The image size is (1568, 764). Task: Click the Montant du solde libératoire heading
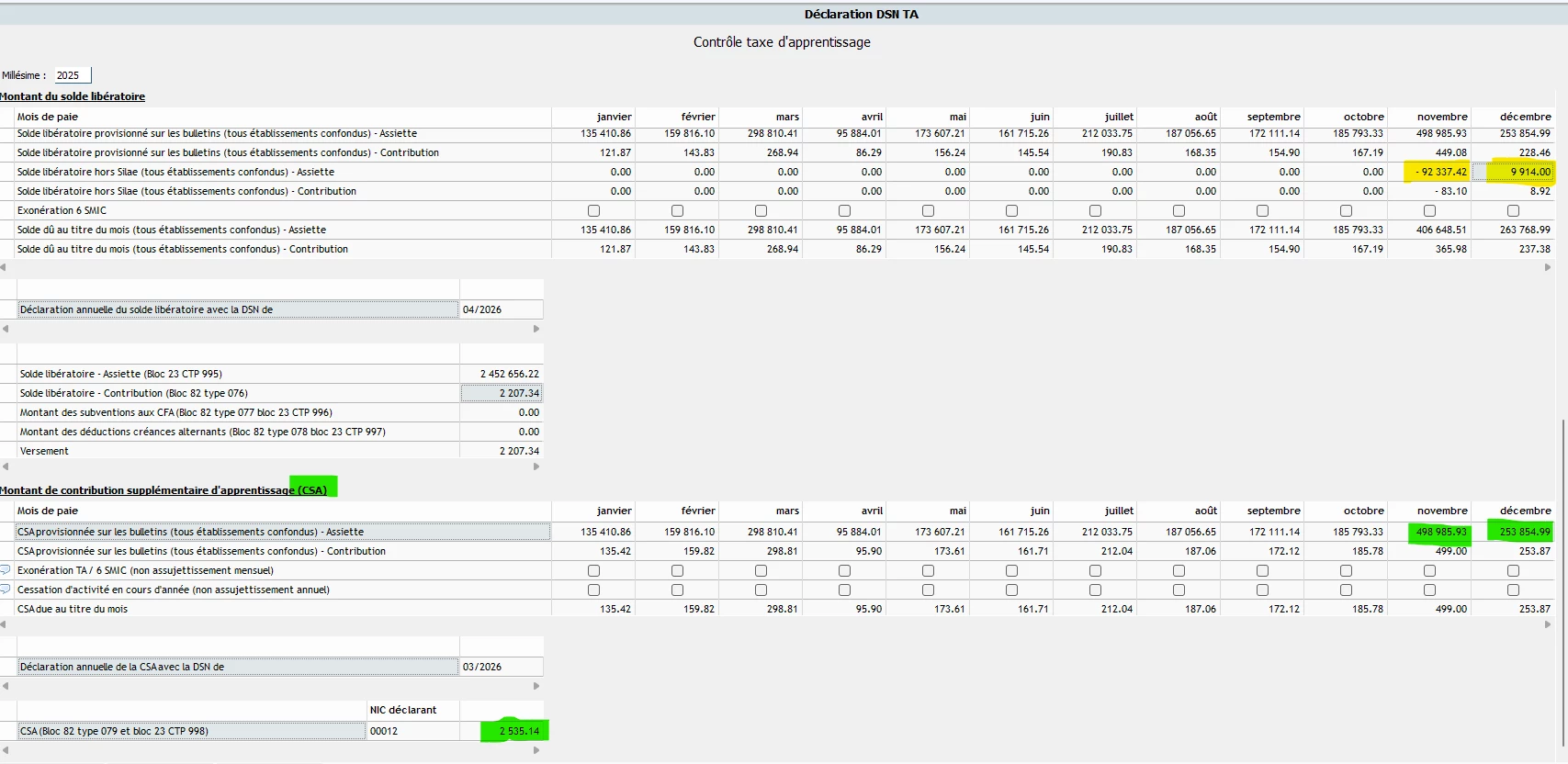[x=73, y=96]
